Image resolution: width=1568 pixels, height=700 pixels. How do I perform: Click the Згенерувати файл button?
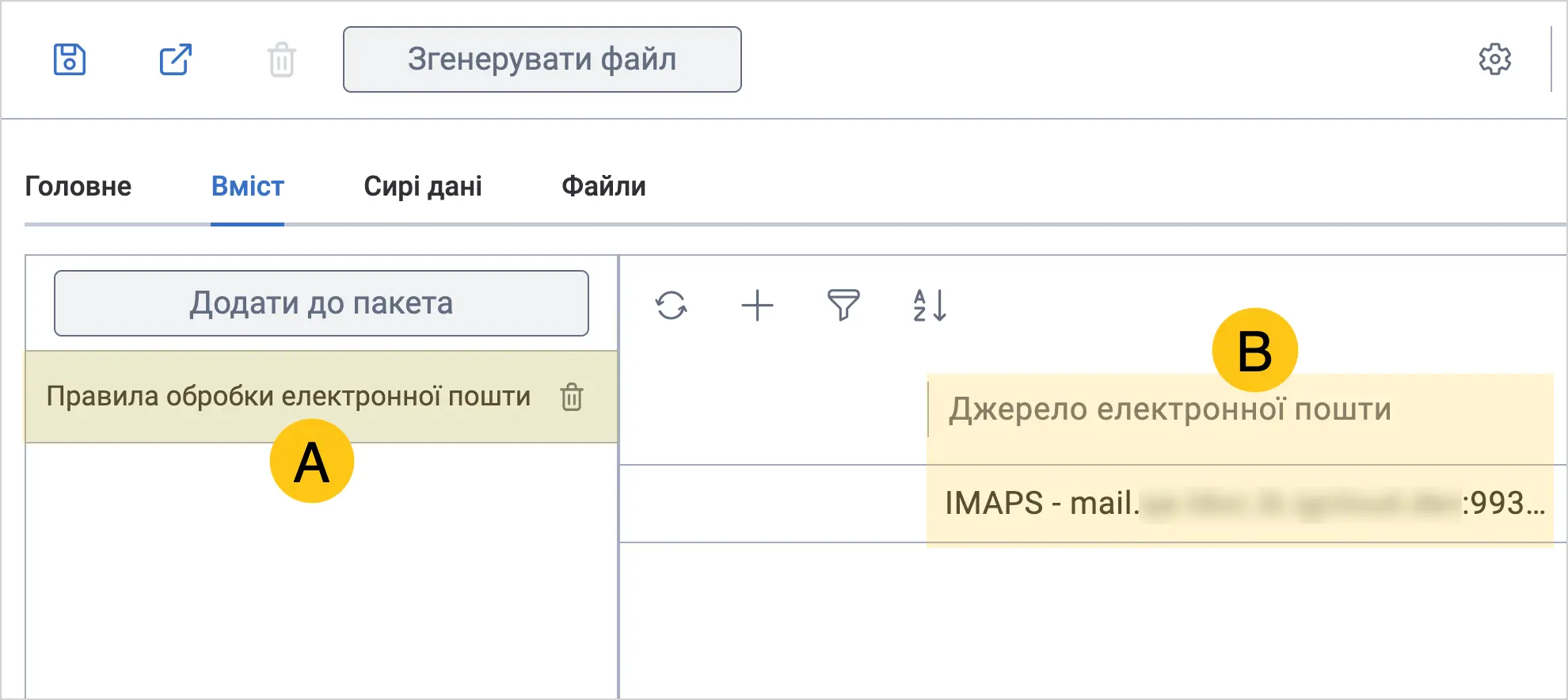click(542, 59)
